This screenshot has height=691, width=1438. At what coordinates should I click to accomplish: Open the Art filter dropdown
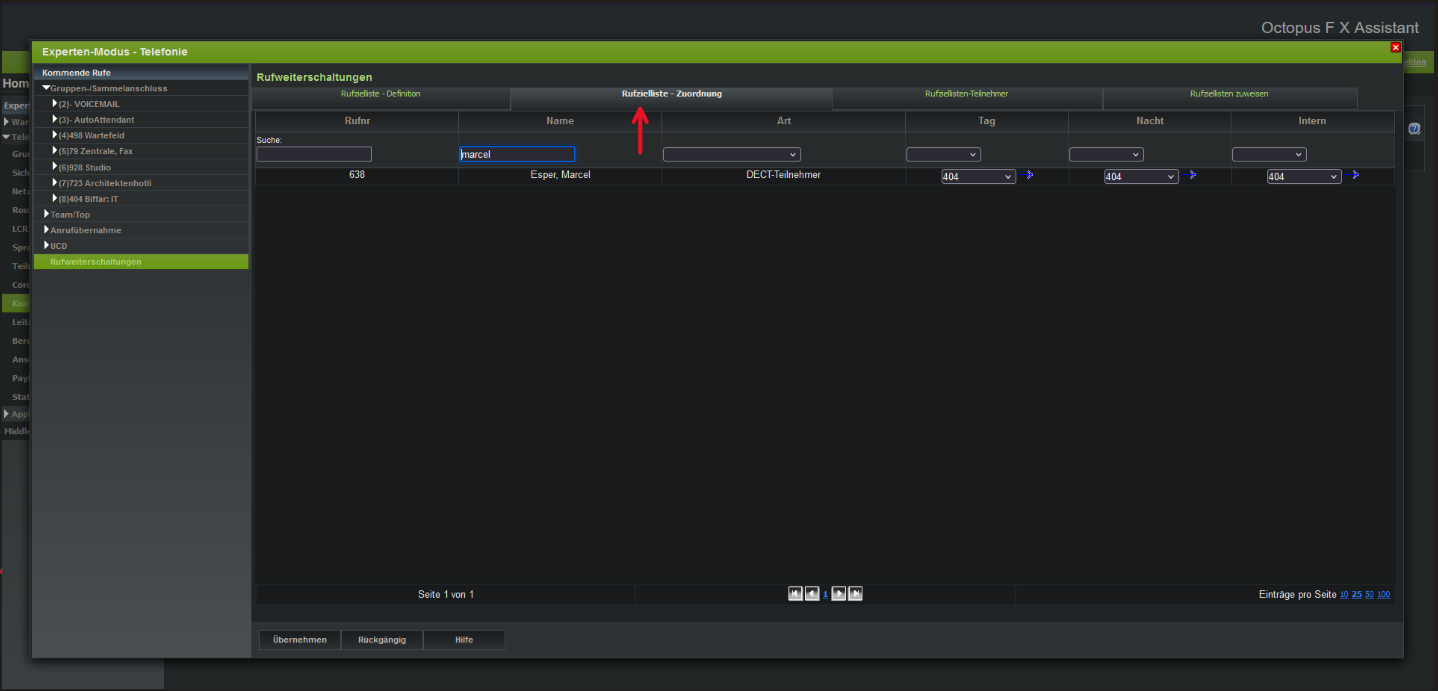[732, 155]
